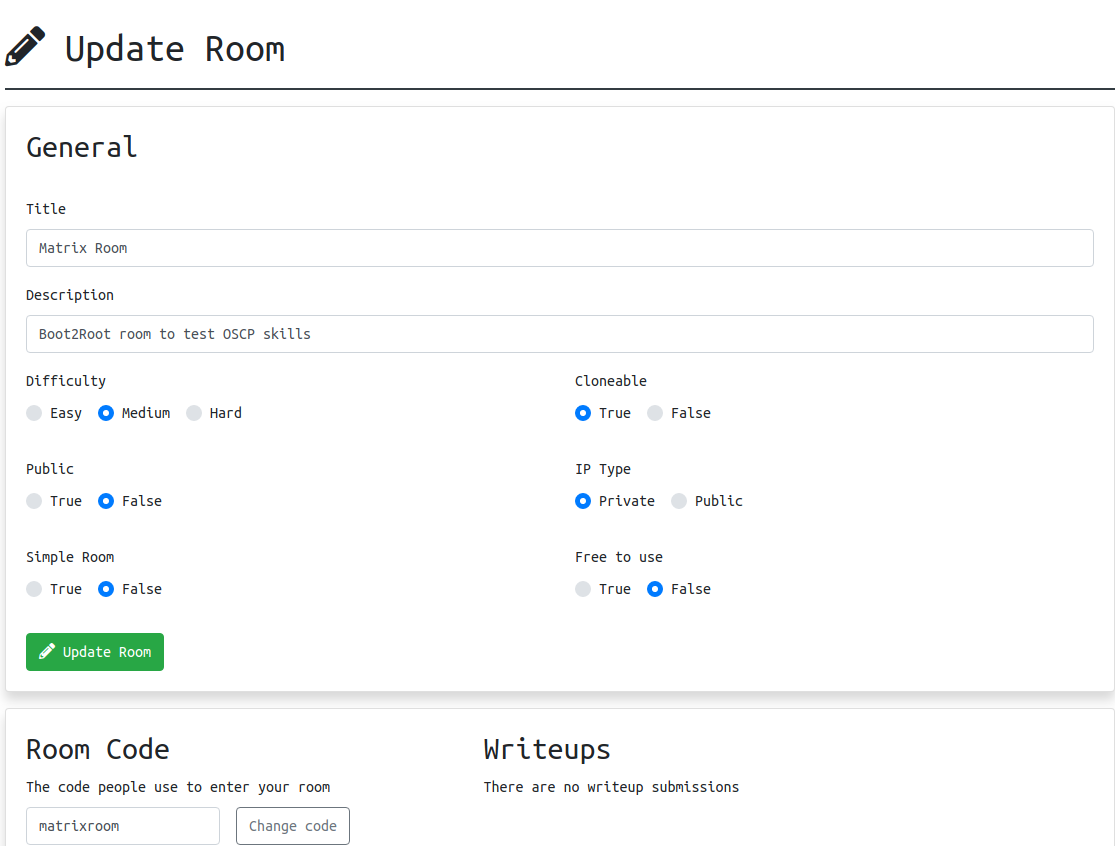Image resolution: width=1115 pixels, height=846 pixels.
Task: Submit with the green Update Room button
Action: click(95, 652)
